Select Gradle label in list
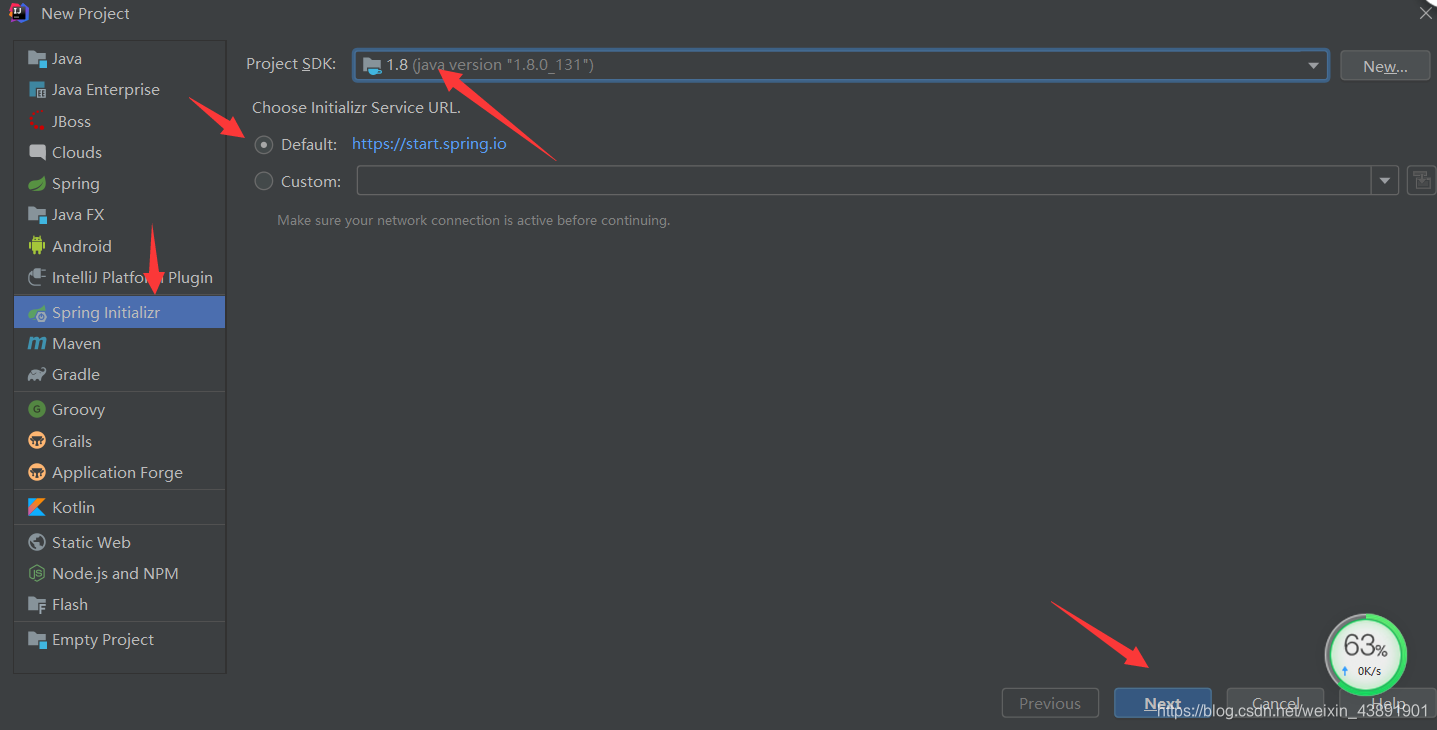 coord(76,375)
